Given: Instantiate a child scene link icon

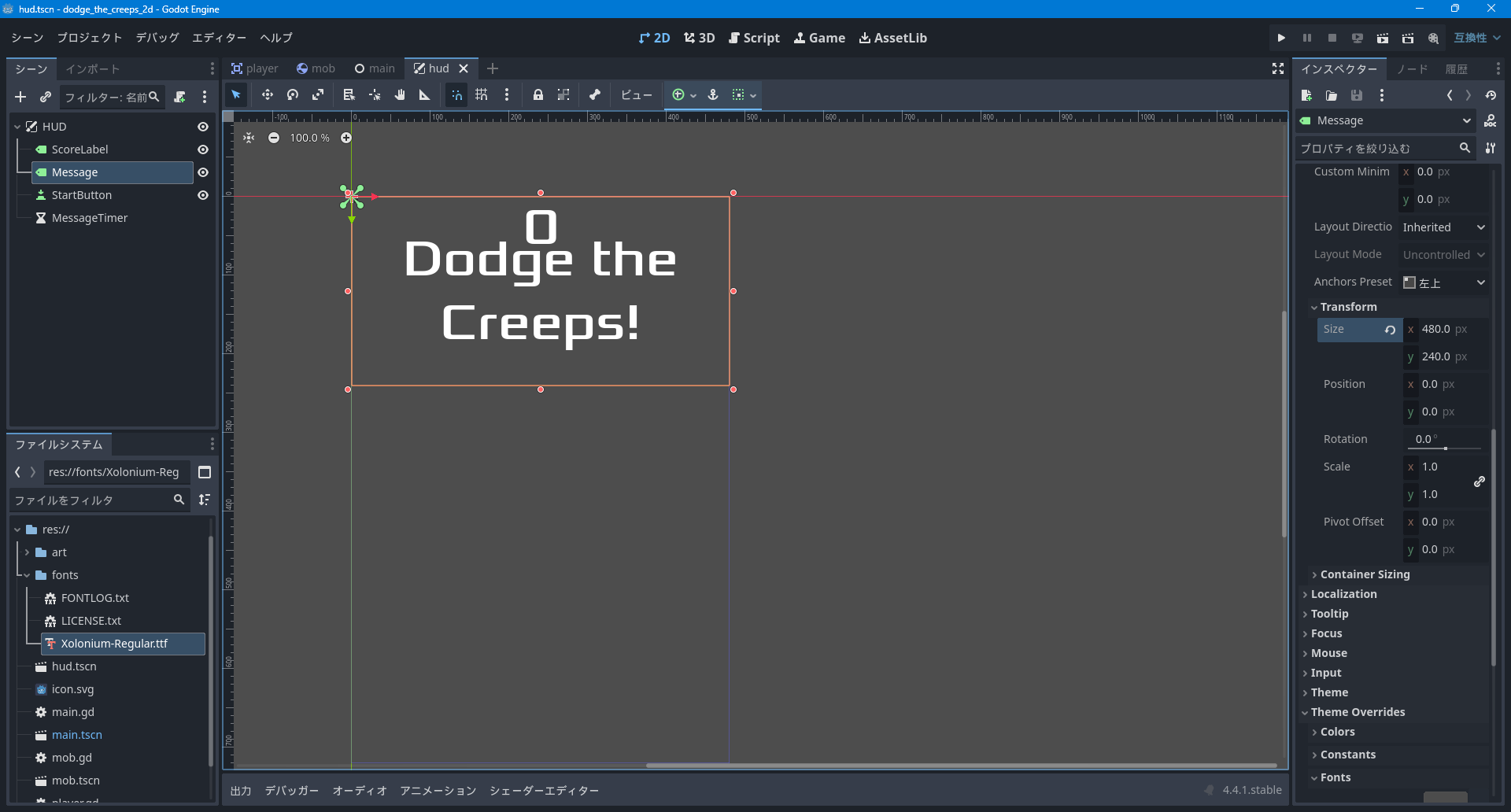Looking at the screenshot, I should (x=46, y=97).
